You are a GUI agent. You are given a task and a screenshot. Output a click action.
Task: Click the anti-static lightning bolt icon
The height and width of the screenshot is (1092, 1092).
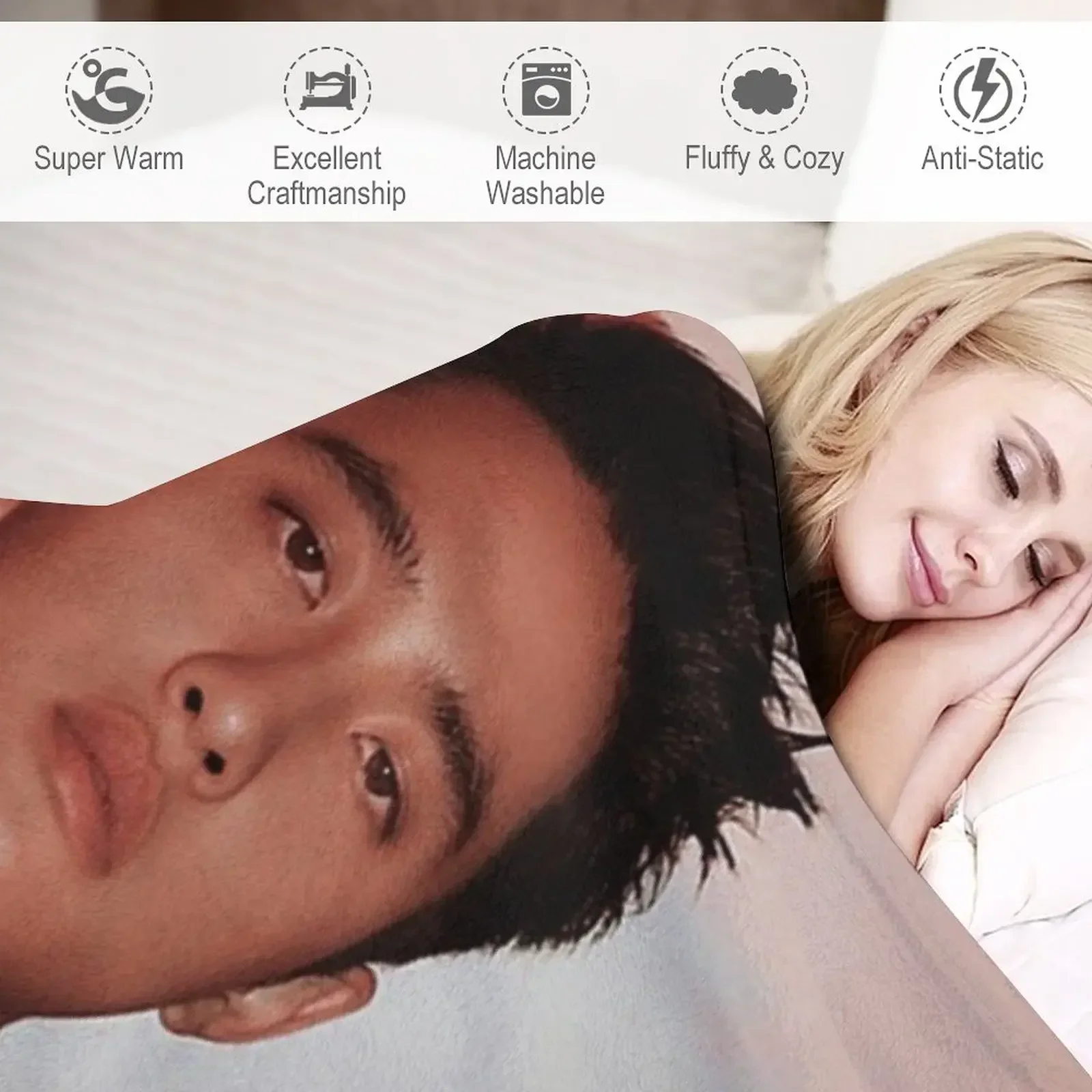(x=983, y=90)
